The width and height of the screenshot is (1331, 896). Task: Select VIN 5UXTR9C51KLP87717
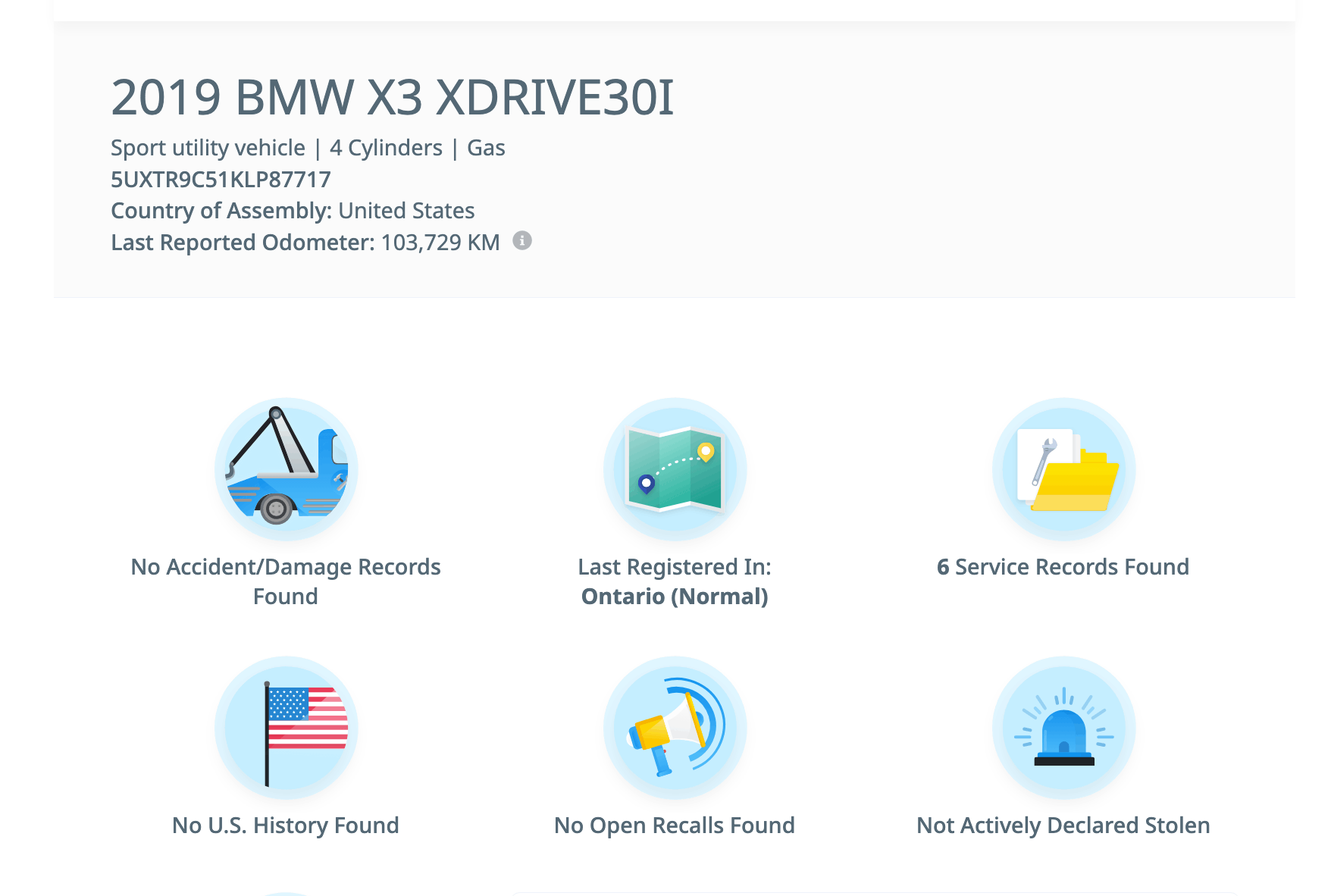(221, 180)
